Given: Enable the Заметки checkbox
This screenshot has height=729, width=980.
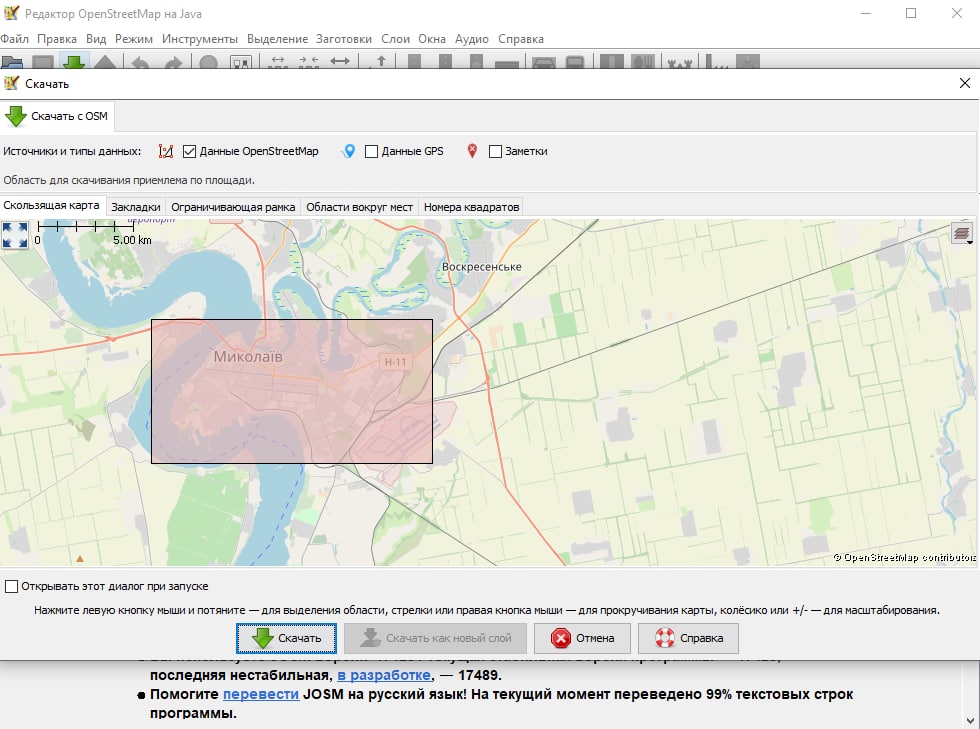Looking at the screenshot, I should tap(495, 151).
